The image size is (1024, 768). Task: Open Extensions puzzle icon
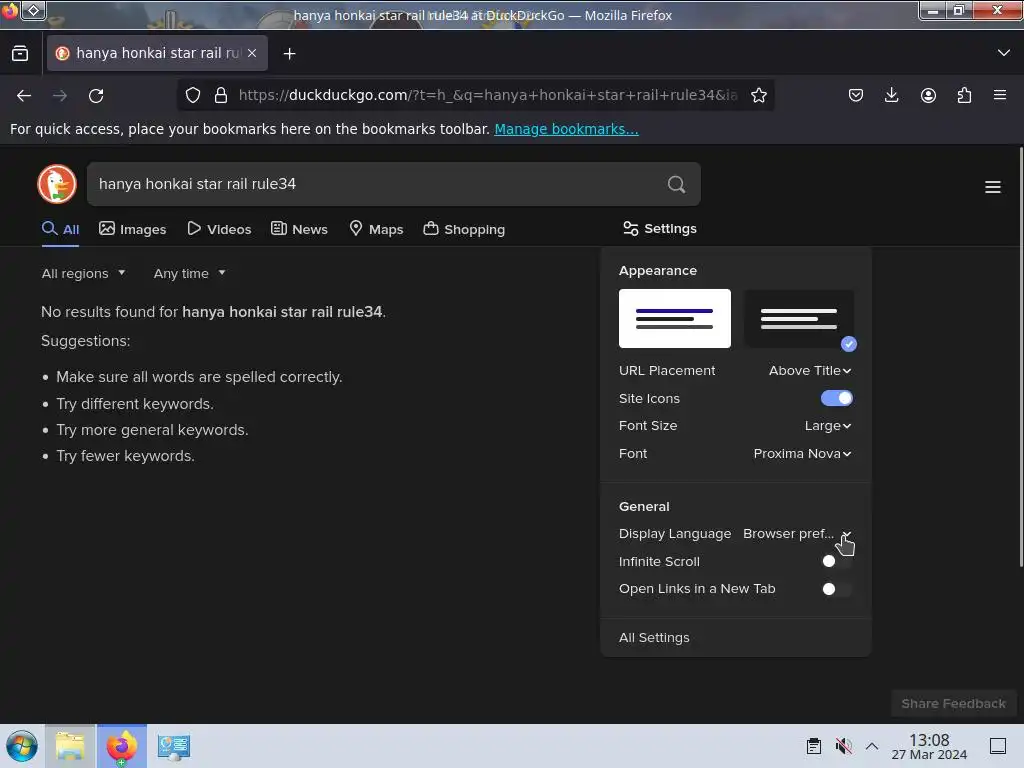(x=964, y=95)
